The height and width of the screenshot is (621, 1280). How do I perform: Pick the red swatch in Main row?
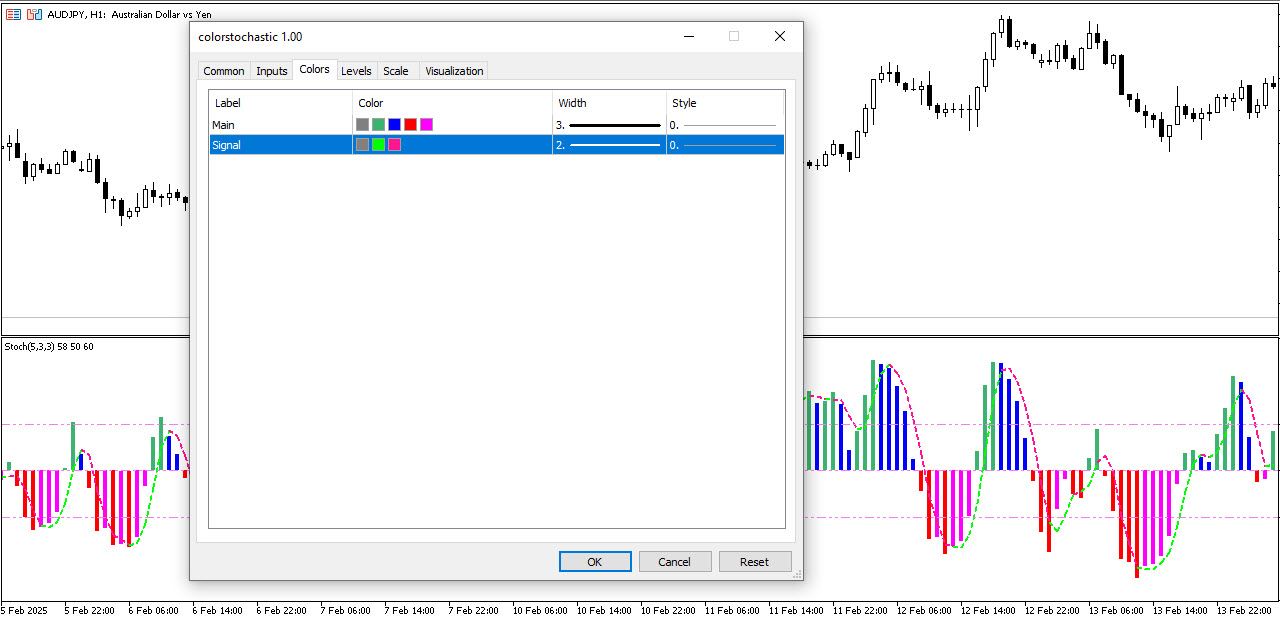click(x=410, y=125)
